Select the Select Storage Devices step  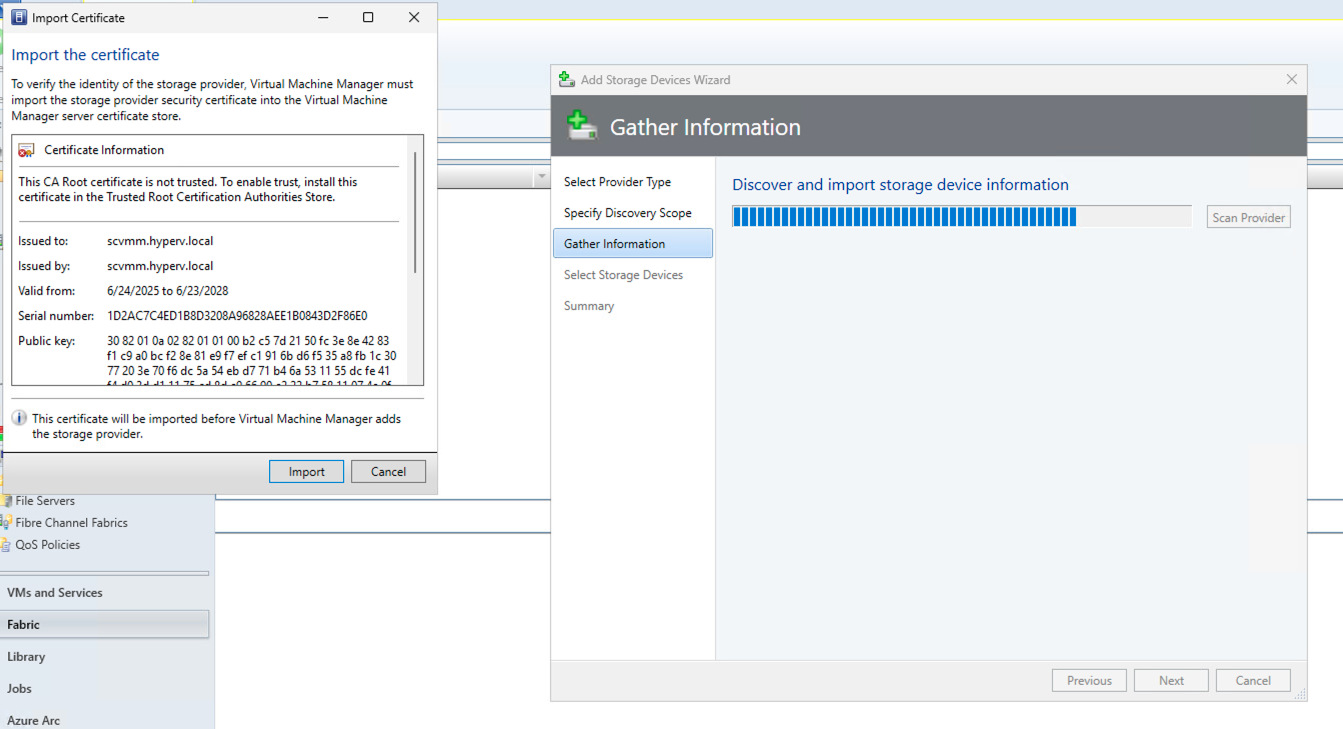623,275
